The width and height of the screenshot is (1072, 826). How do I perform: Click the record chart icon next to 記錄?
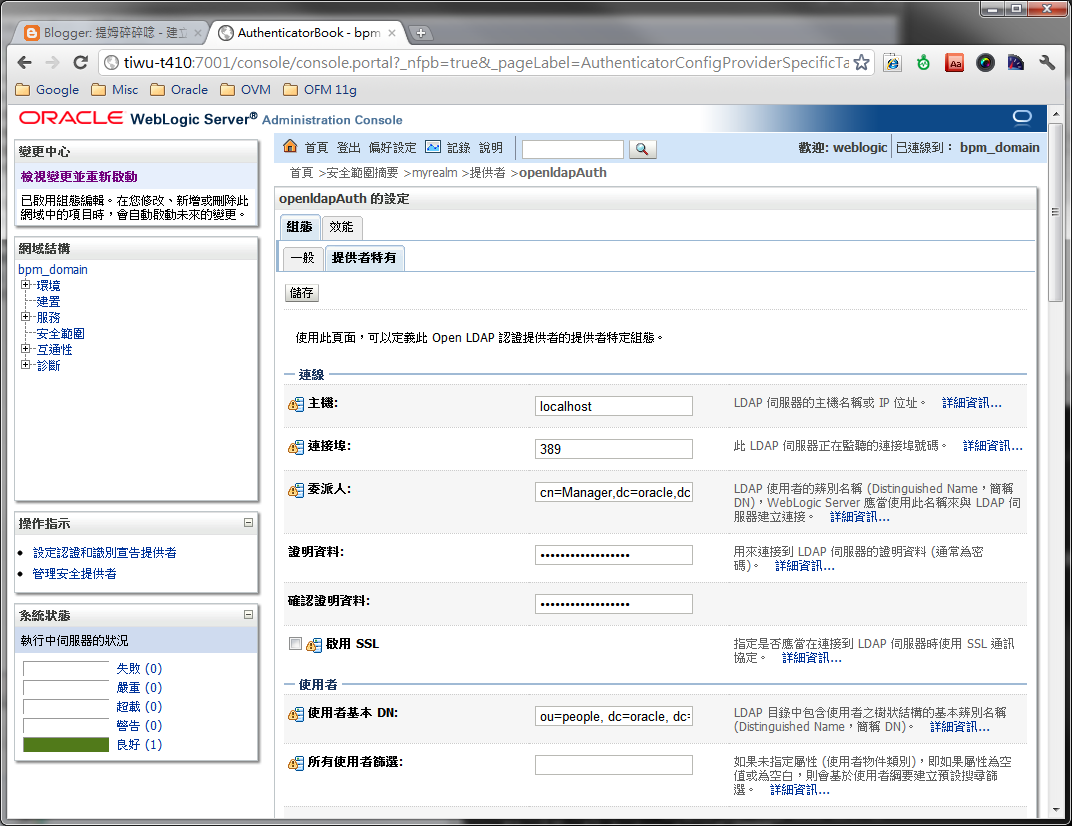tap(433, 147)
